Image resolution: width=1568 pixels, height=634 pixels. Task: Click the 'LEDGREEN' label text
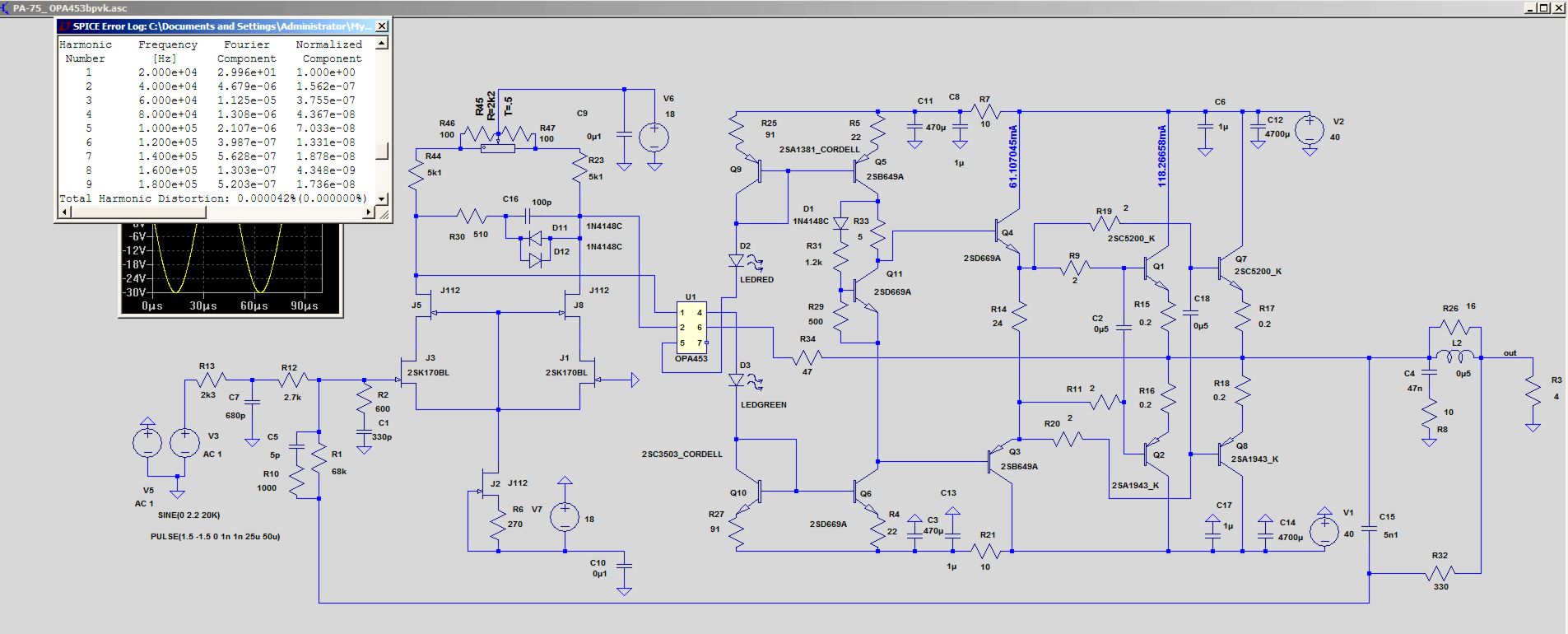pos(763,405)
